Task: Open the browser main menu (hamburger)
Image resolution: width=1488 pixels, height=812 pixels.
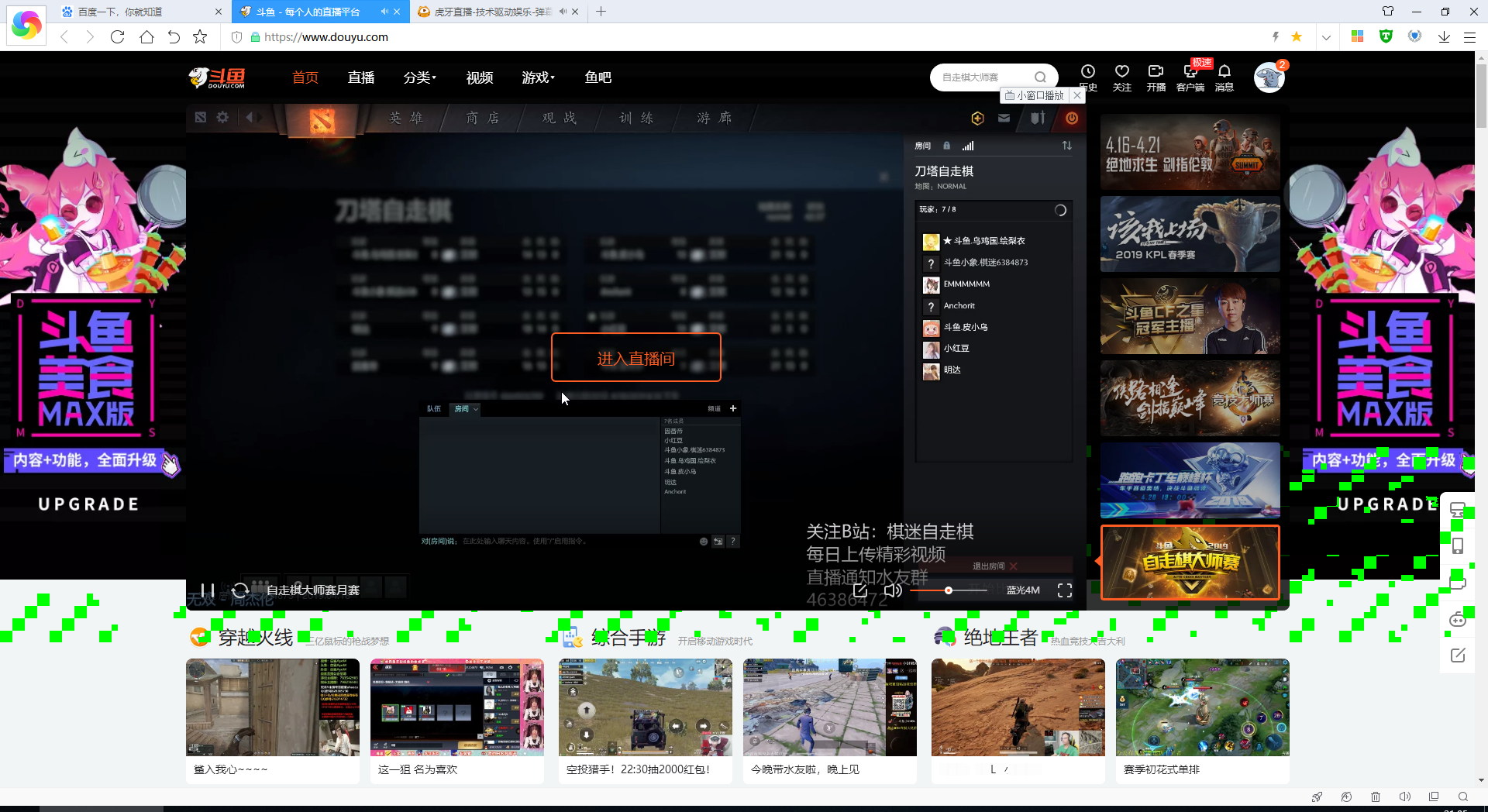Action: coord(1469,37)
